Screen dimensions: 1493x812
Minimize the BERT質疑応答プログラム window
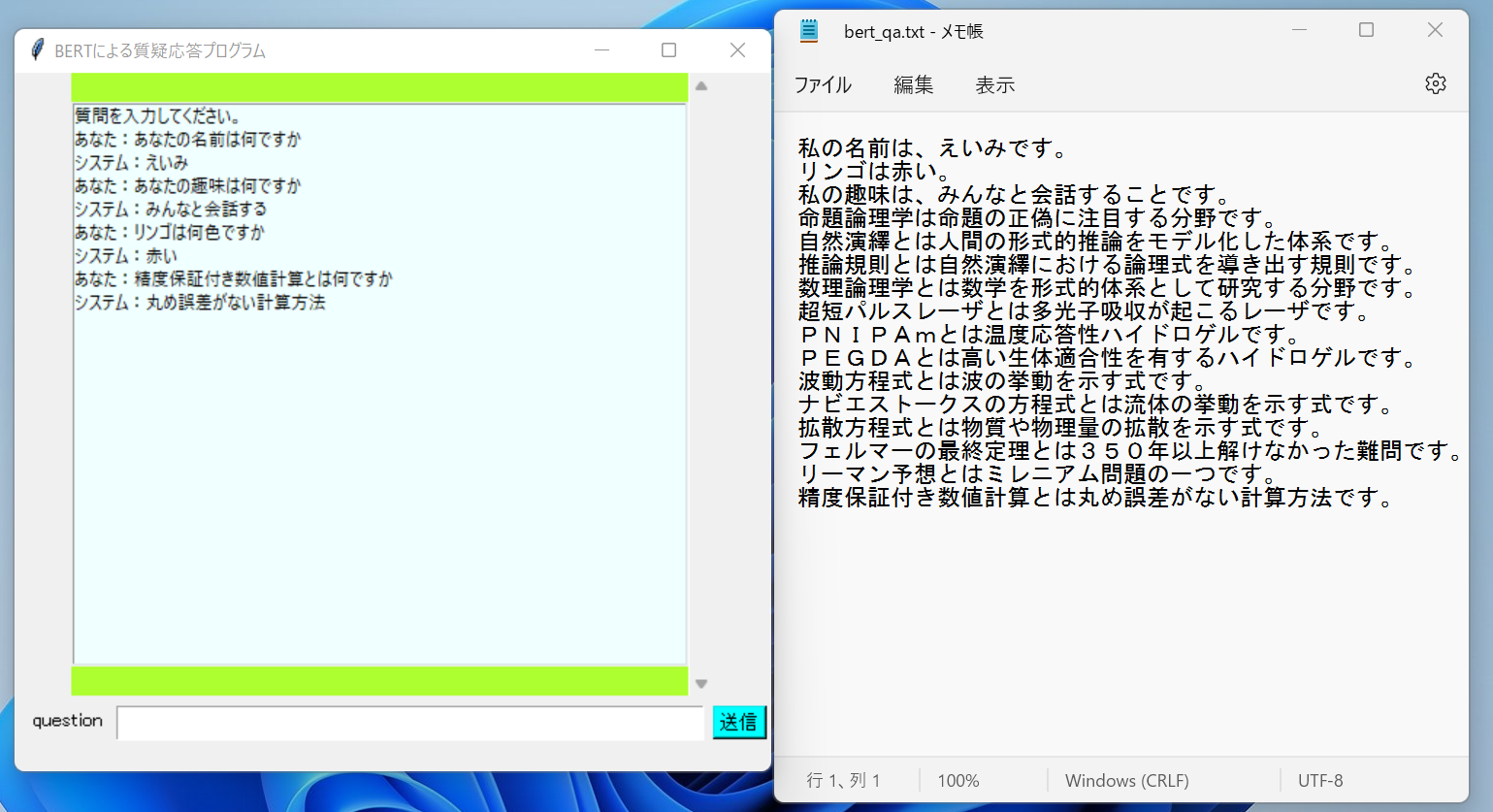pos(601,50)
